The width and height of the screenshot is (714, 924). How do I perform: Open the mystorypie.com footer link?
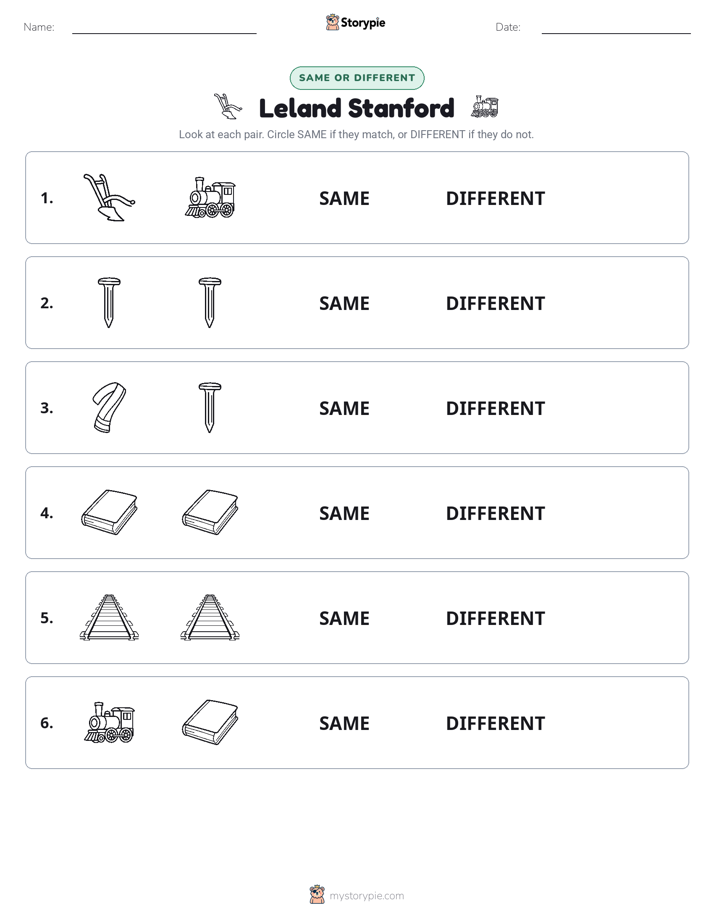(x=357, y=895)
